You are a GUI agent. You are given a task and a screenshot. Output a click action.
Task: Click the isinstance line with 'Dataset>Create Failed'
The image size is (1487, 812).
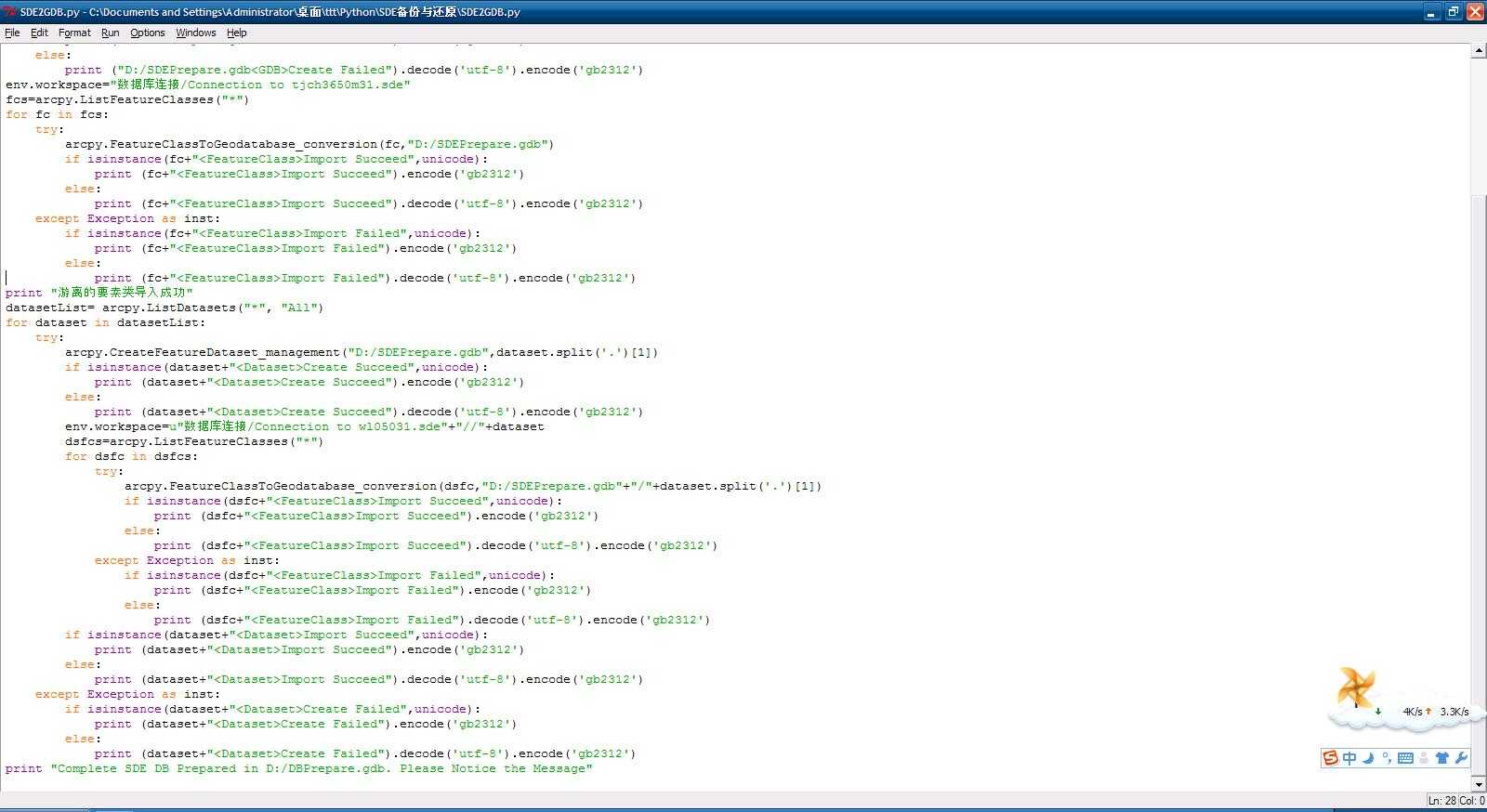pos(272,709)
